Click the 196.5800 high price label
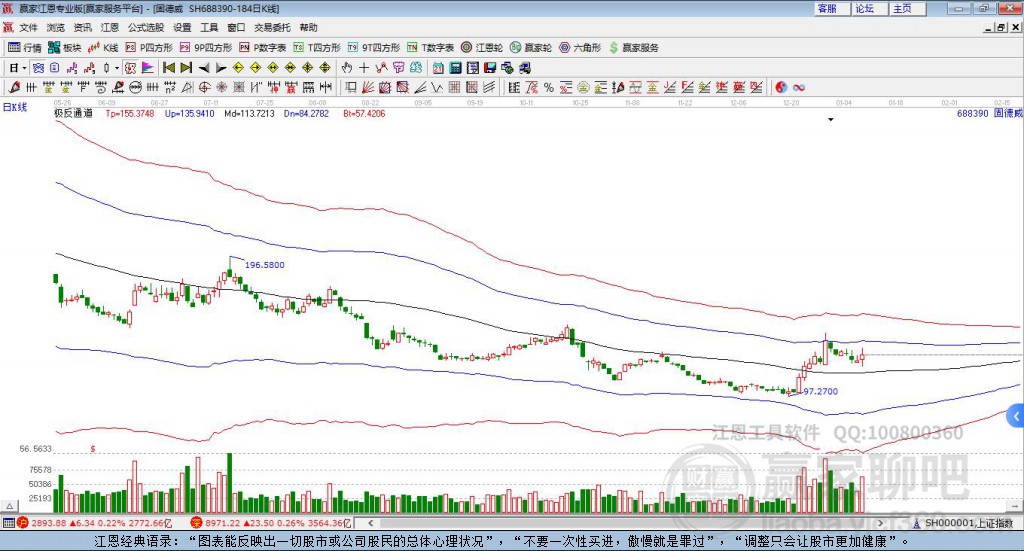This screenshot has width=1024, height=551. [264, 265]
